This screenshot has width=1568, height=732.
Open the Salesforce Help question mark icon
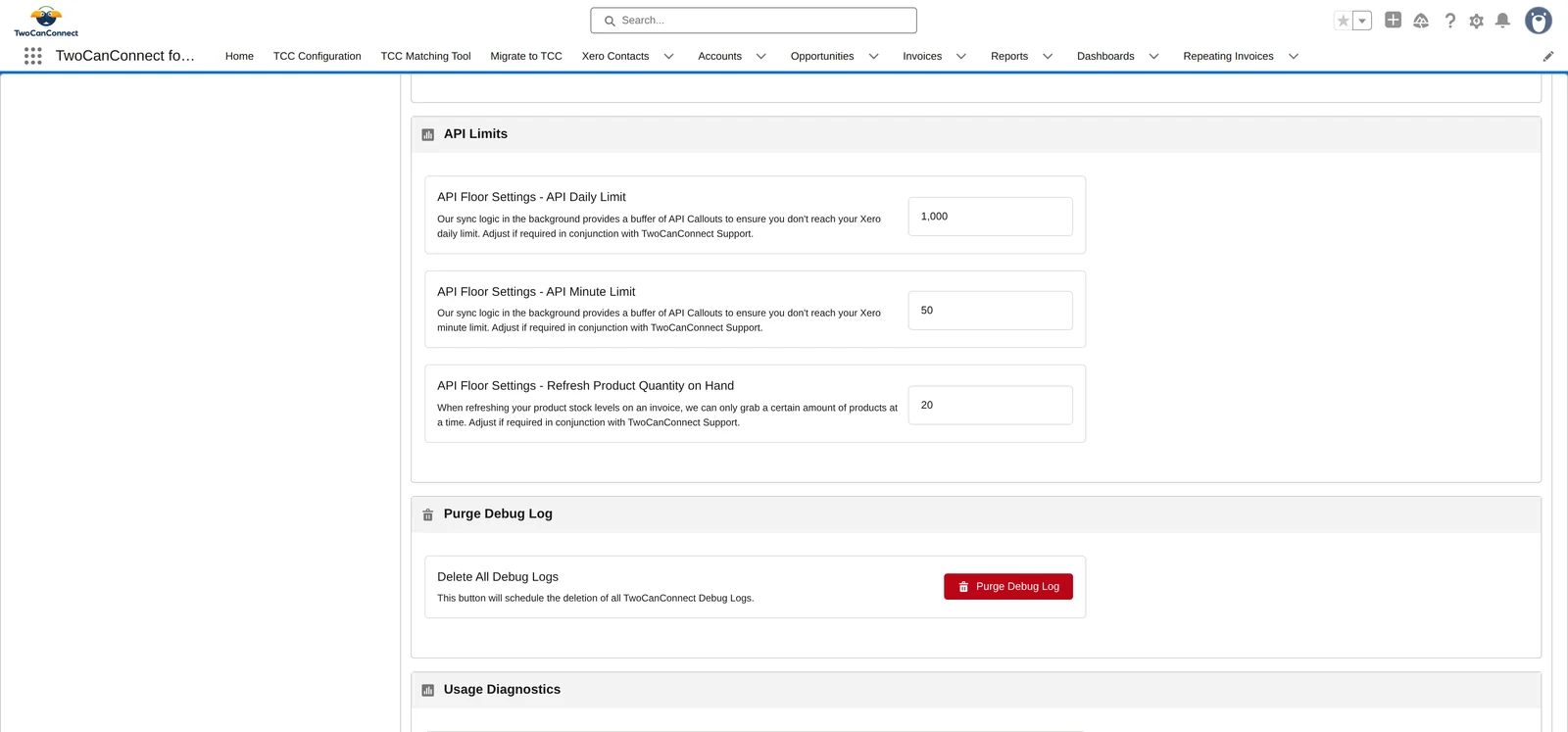click(1449, 21)
